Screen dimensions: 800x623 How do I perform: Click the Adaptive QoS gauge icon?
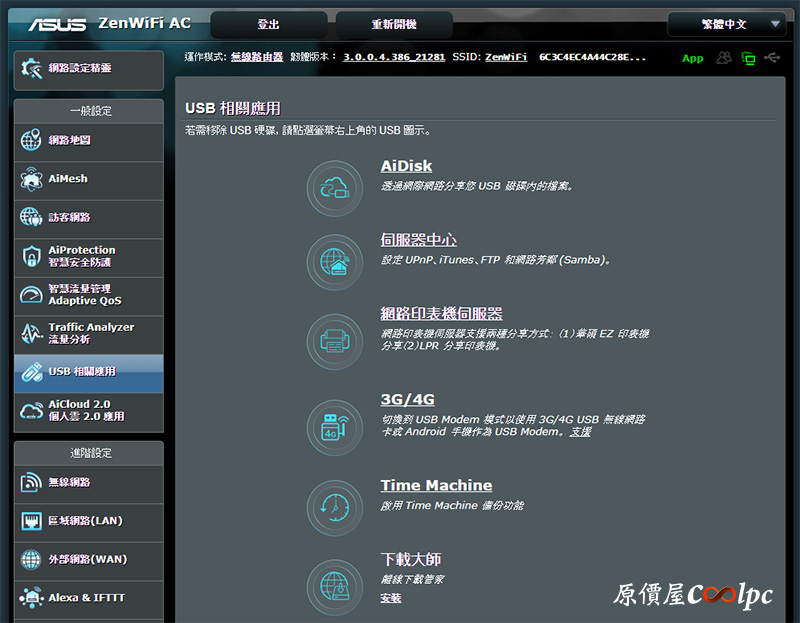click(x=31, y=294)
